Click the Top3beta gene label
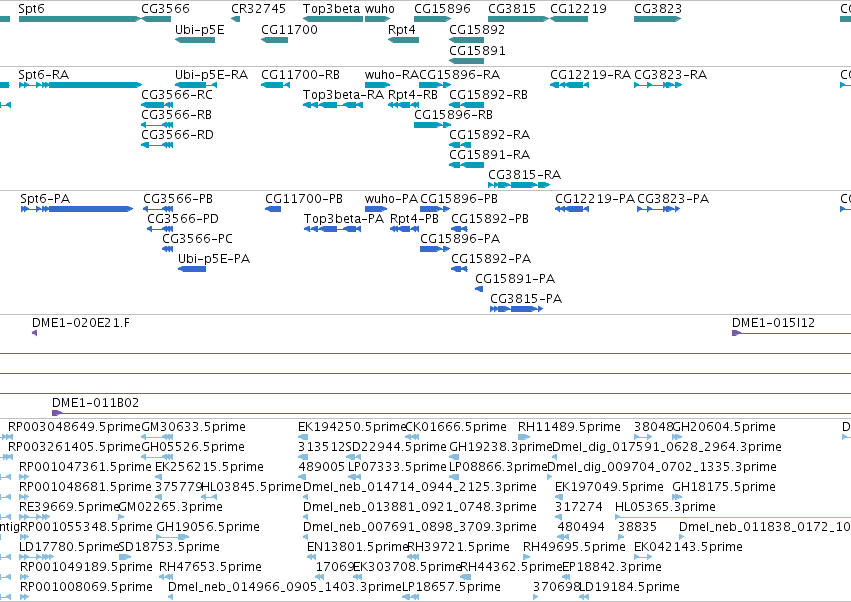Image resolution: width=851 pixels, height=602 pixels. 331,9
